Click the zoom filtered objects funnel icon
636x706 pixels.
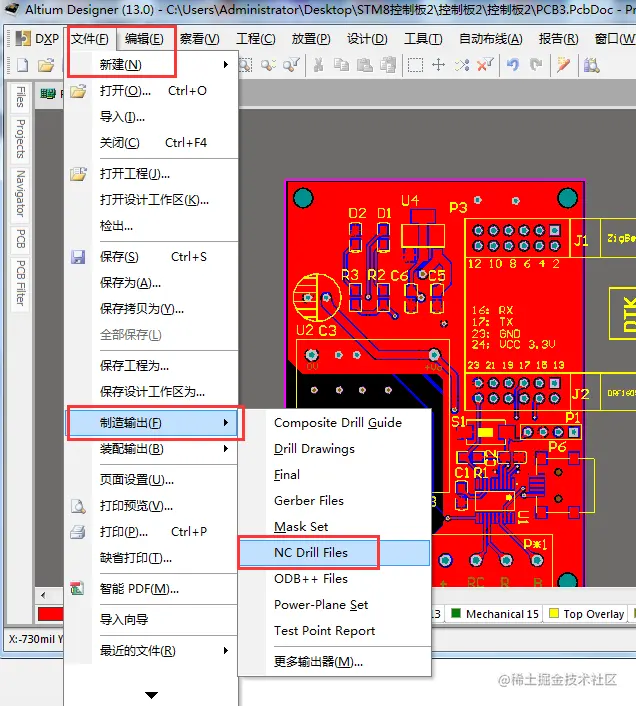tap(291, 65)
